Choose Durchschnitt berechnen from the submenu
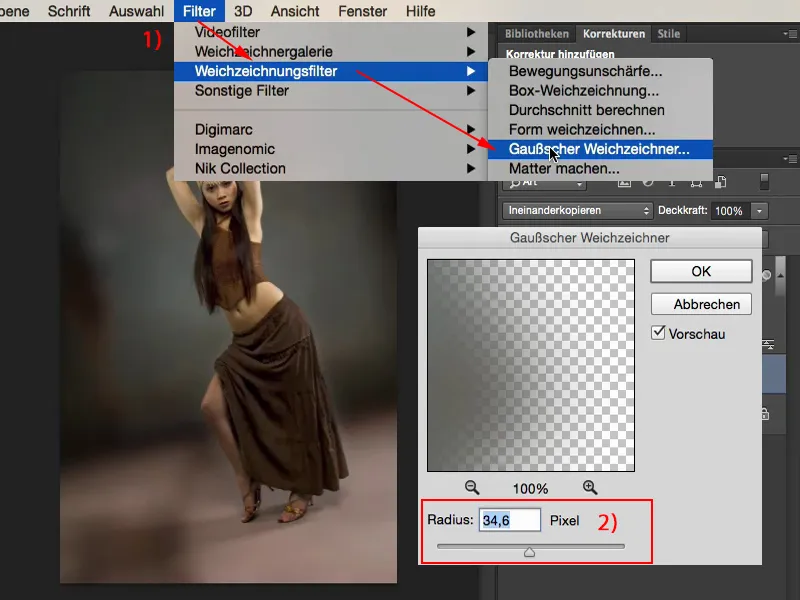The width and height of the screenshot is (800, 600). (600, 110)
